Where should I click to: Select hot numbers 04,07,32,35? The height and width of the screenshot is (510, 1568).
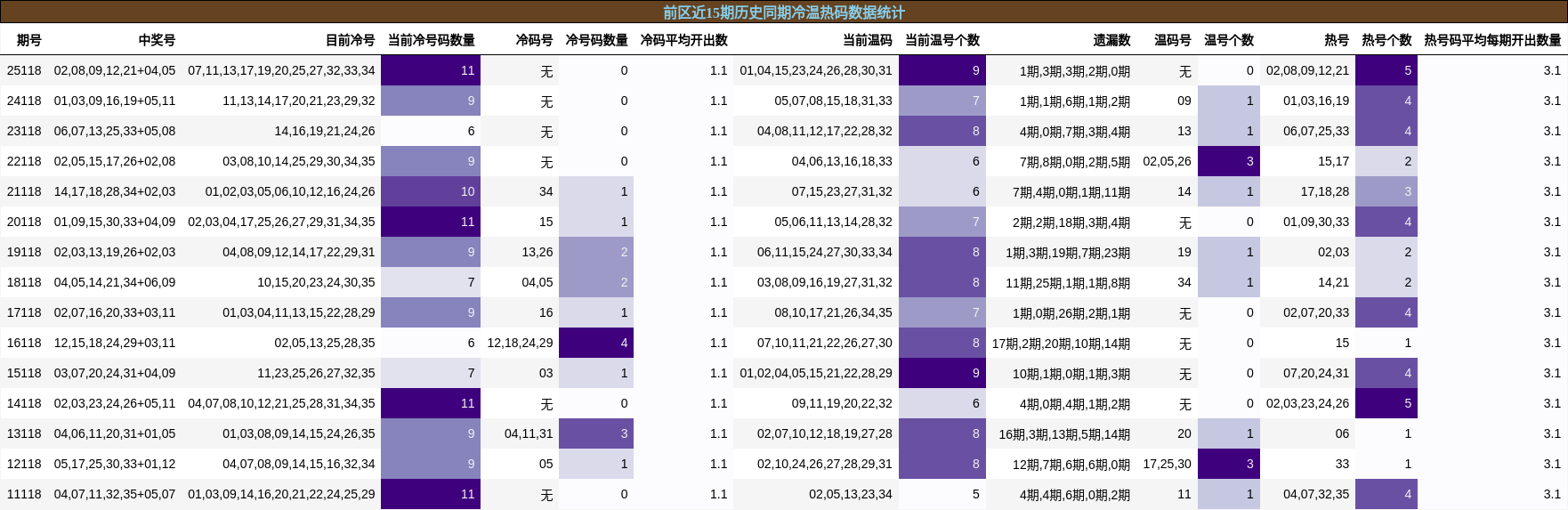point(1316,494)
